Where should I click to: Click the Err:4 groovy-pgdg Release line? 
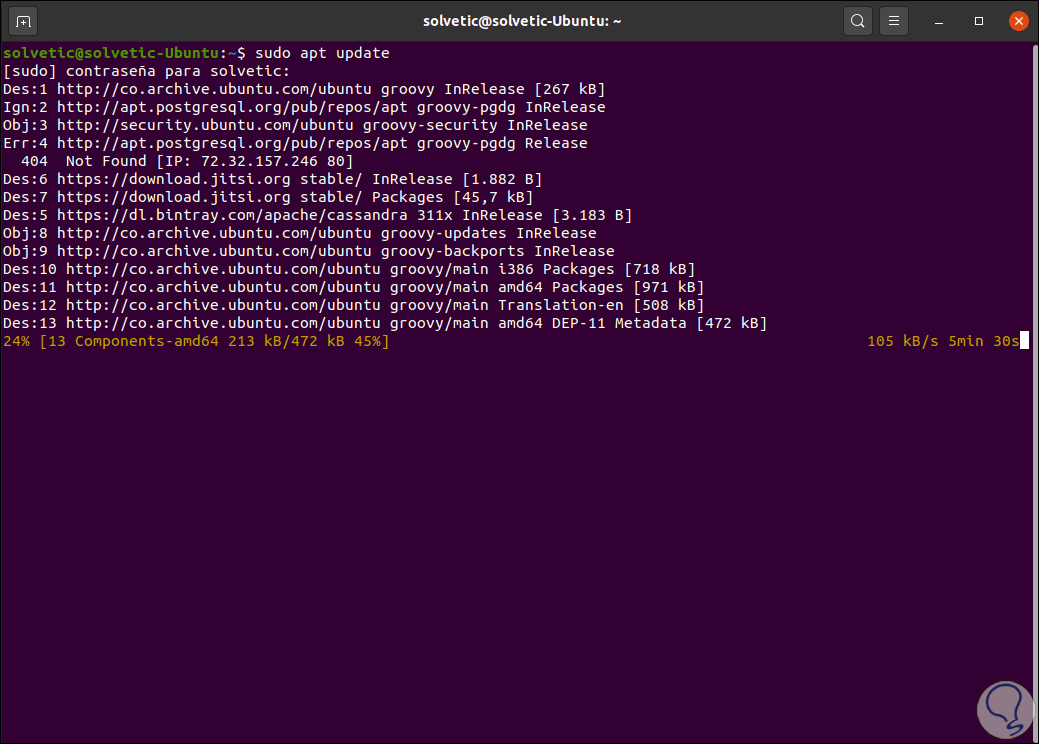pyautogui.click(x=295, y=143)
